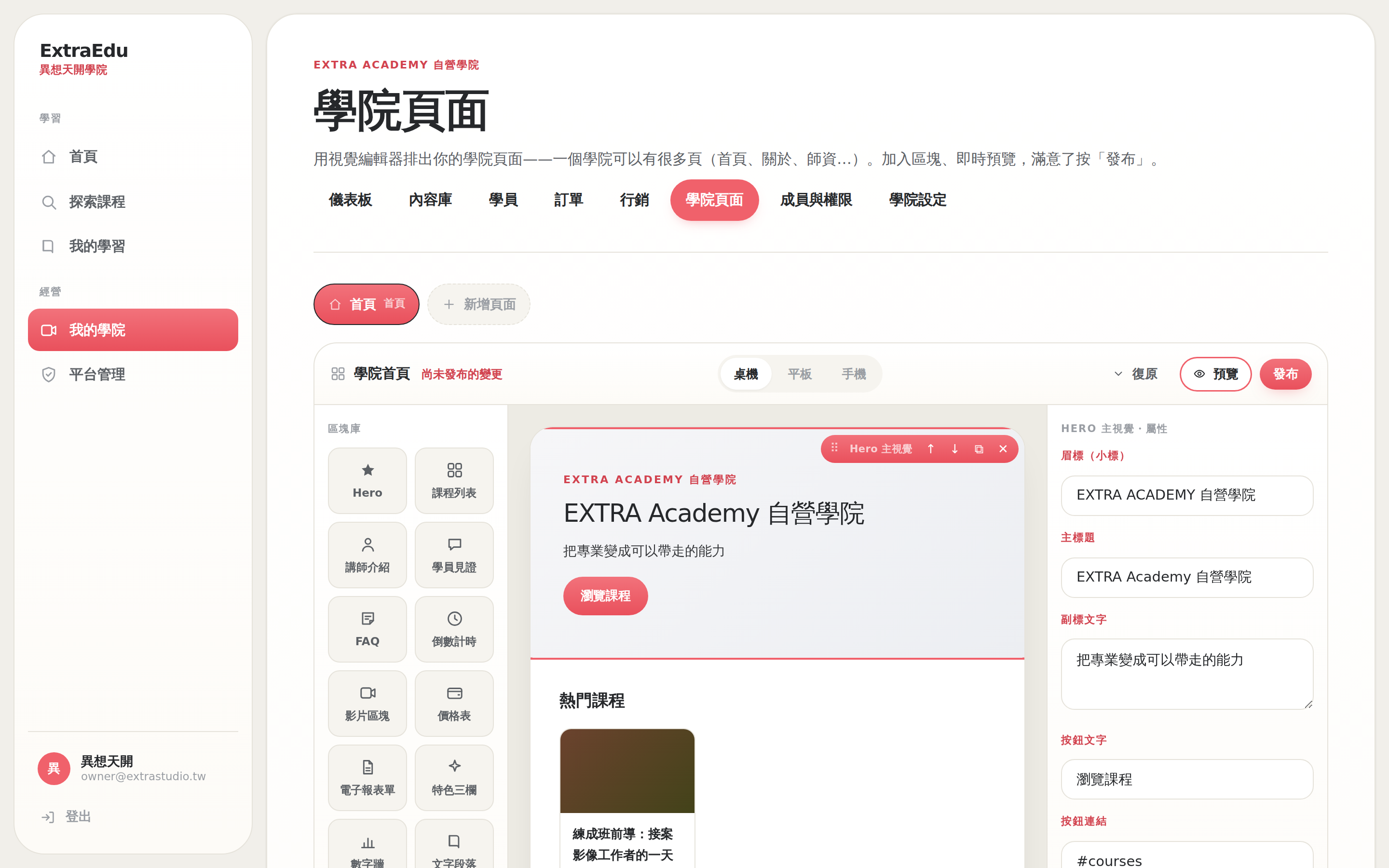Click the 探索課程 search icon
Viewport: 1389px width, 868px height.
tap(49, 202)
